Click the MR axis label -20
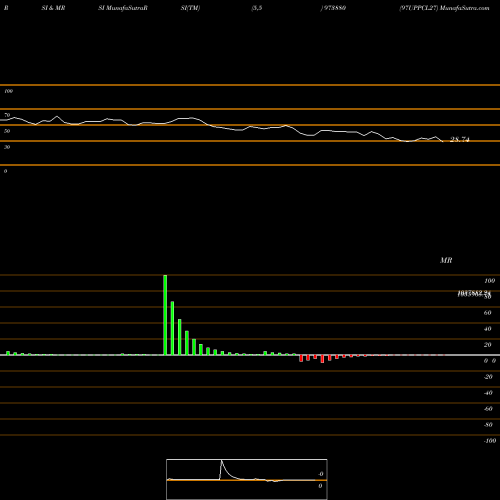500x500 pixels. [488, 377]
